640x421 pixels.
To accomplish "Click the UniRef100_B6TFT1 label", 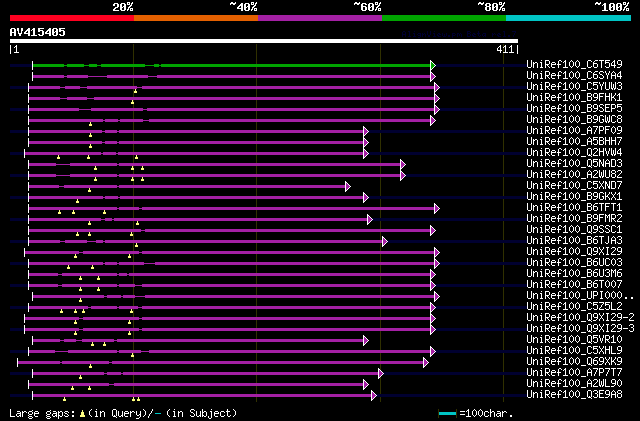I will click(574, 208).
